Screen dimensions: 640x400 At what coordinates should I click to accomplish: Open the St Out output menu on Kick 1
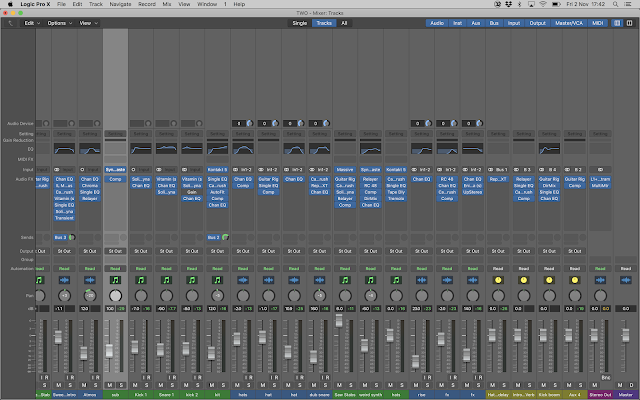tap(141, 251)
